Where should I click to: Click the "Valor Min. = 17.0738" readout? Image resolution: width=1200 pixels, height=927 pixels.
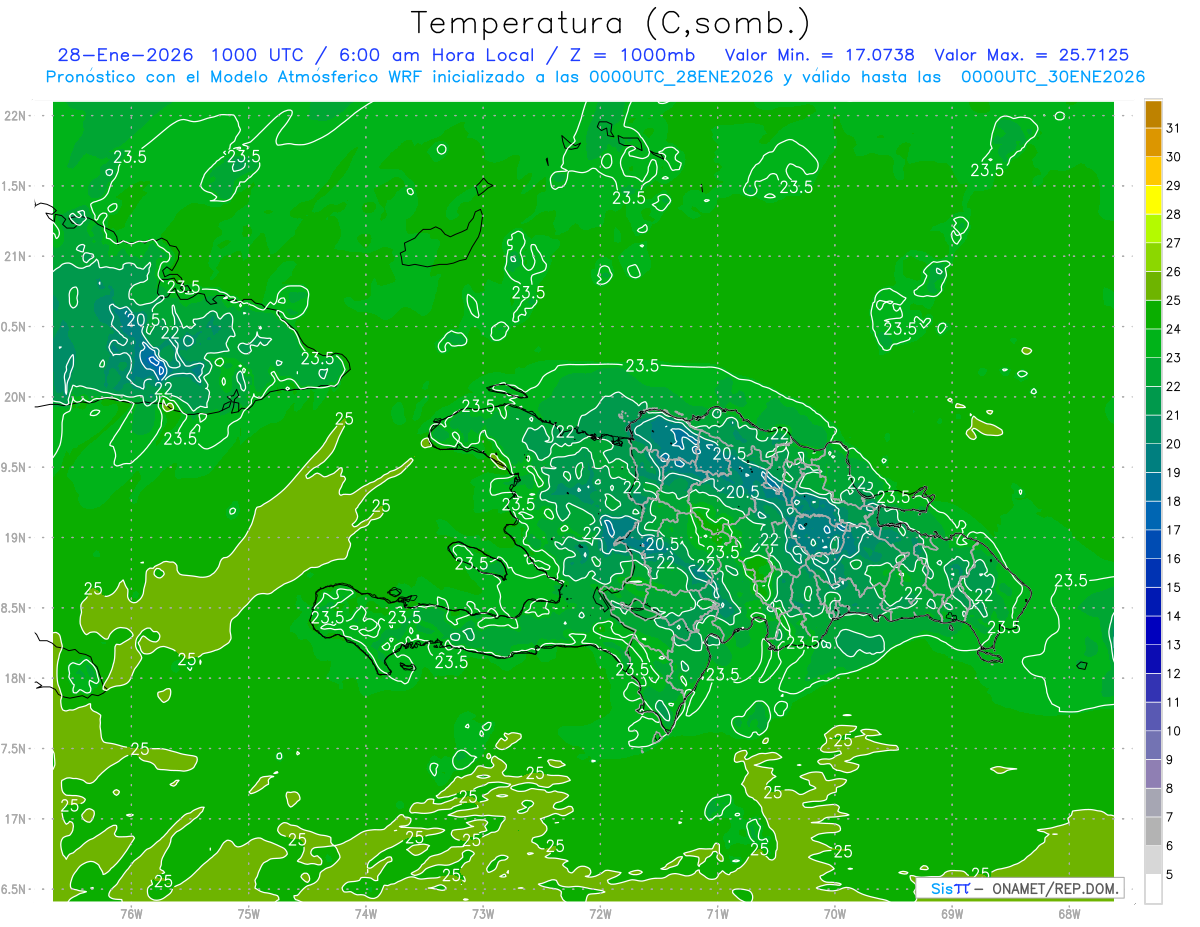pyautogui.click(x=819, y=55)
